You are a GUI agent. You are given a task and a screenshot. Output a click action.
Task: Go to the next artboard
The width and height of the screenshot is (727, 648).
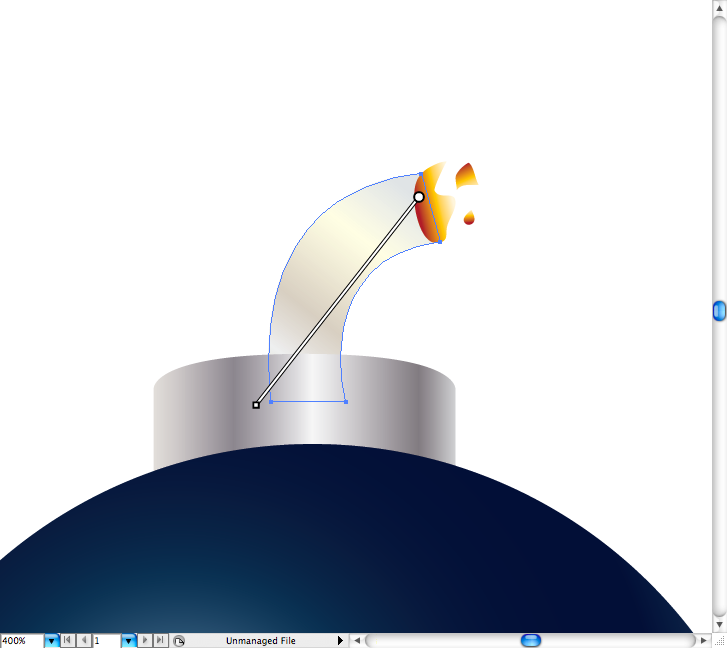pos(145,640)
